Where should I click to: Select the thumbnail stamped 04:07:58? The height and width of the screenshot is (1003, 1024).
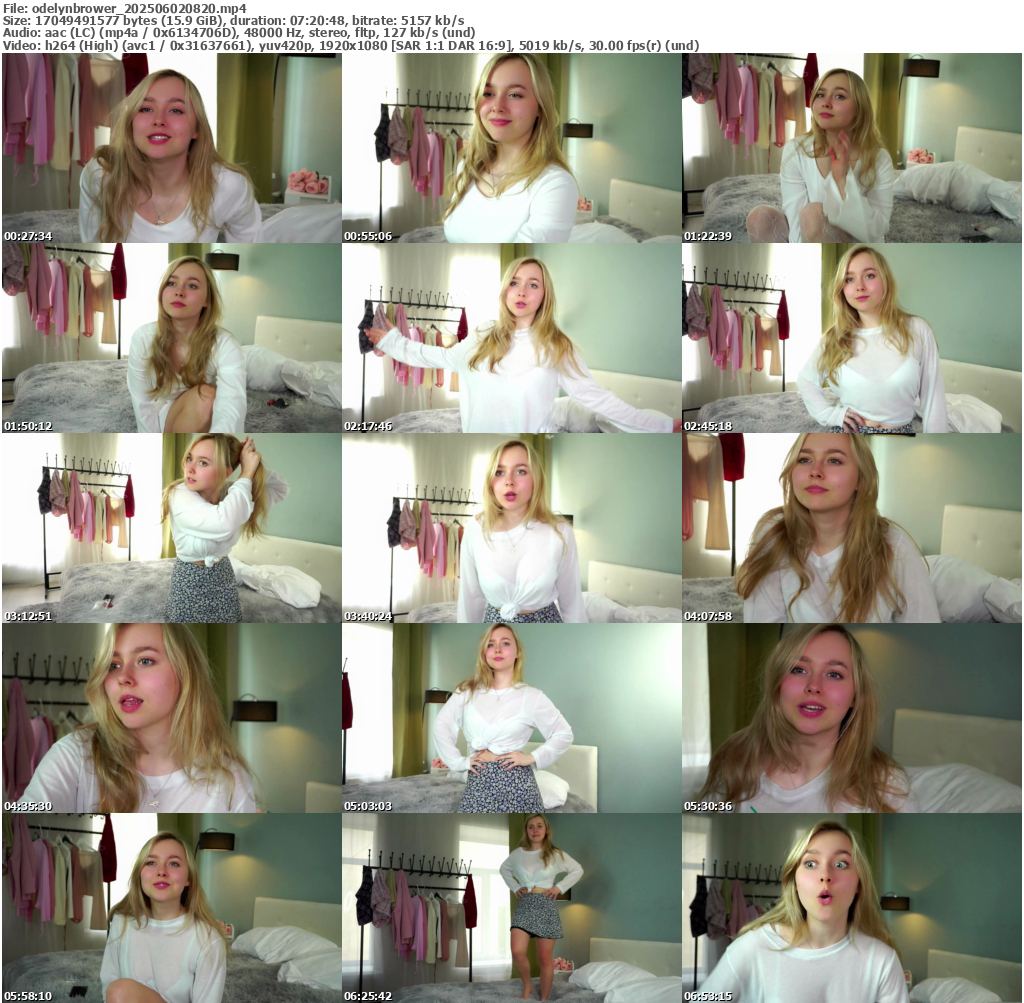point(852,528)
